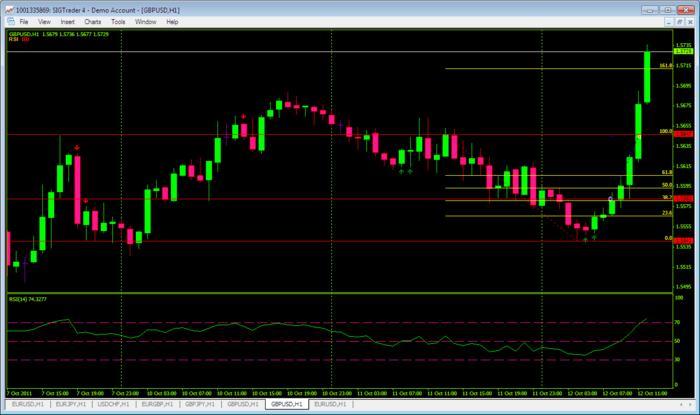
Task: Click the red sell arrow above tall pink candle
Action: [x=77, y=148]
